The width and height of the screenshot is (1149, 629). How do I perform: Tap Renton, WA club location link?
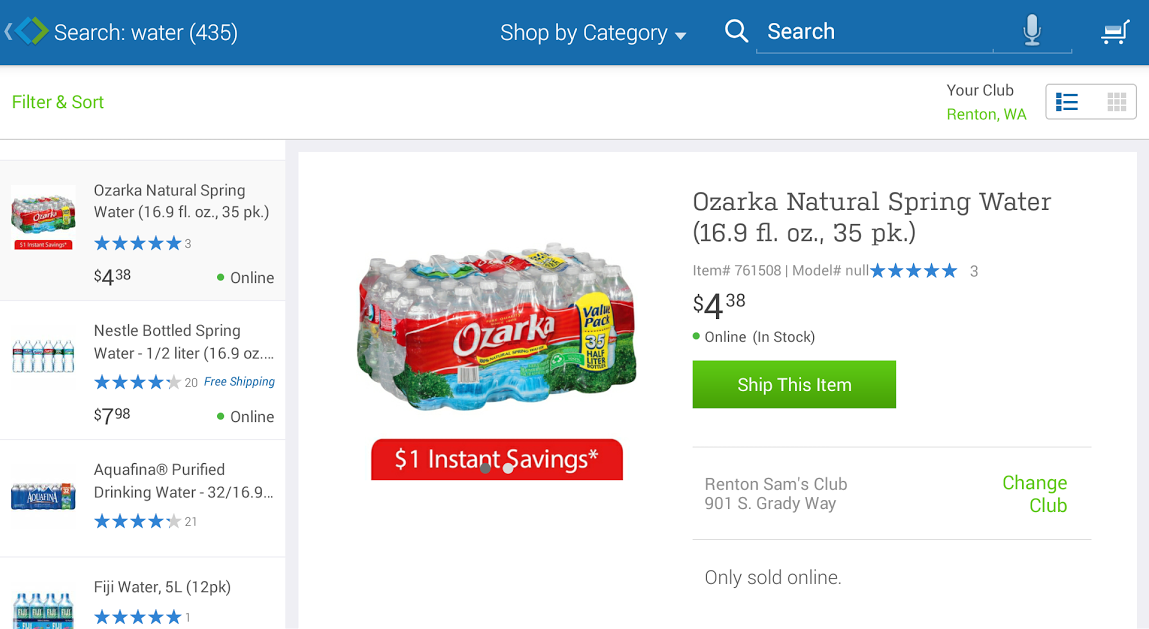(986, 114)
